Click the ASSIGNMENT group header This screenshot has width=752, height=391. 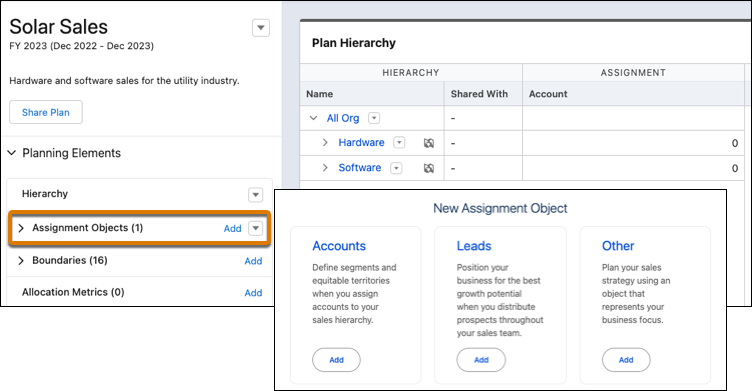(x=633, y=72)
